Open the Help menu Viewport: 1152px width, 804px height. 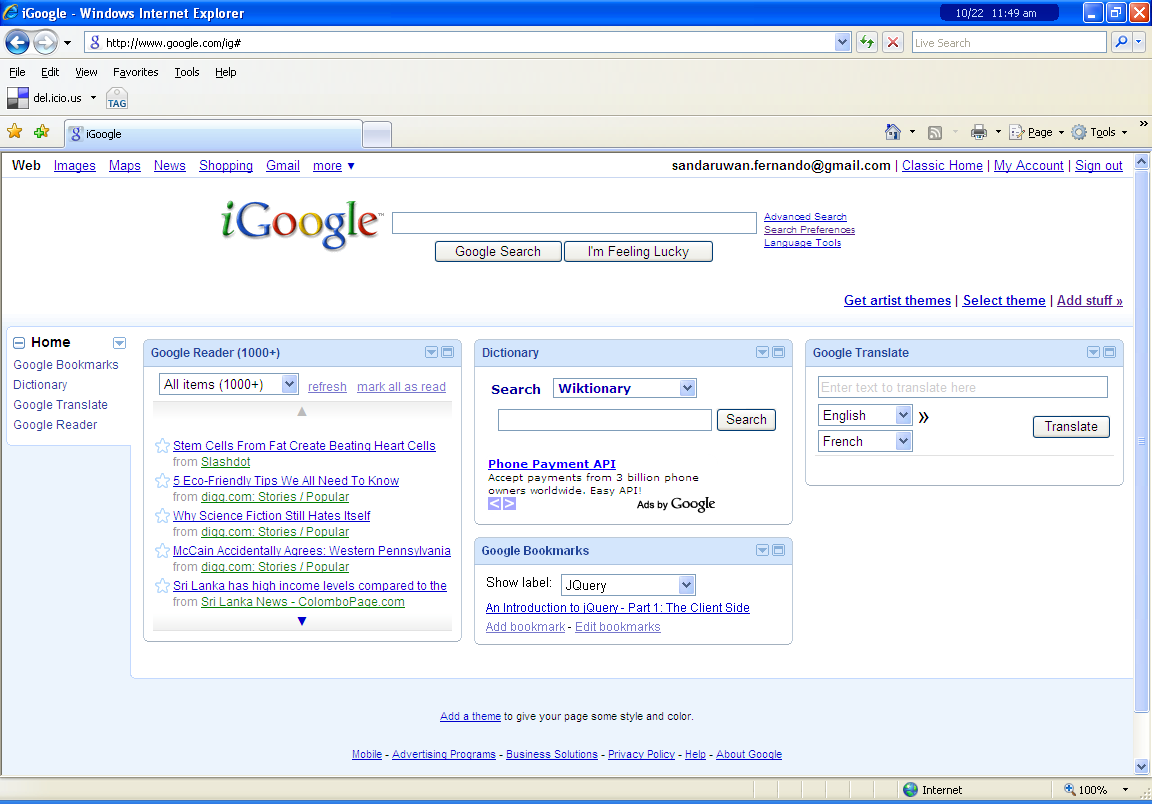pos(226,72)
